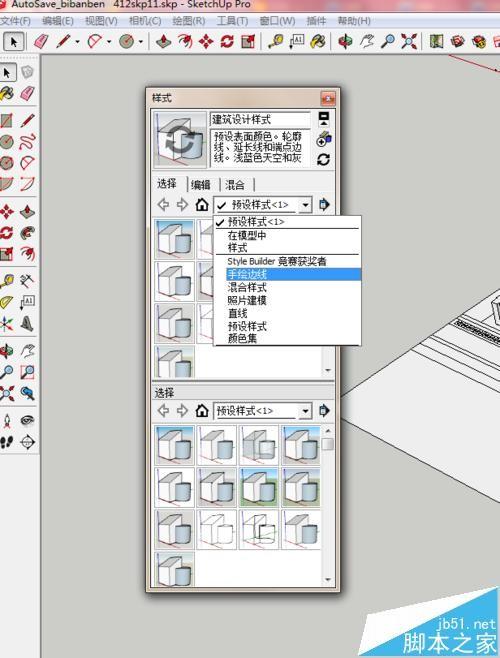Open the 相机(C) menu
500x658 pixels.
click(x=145, y=21)
